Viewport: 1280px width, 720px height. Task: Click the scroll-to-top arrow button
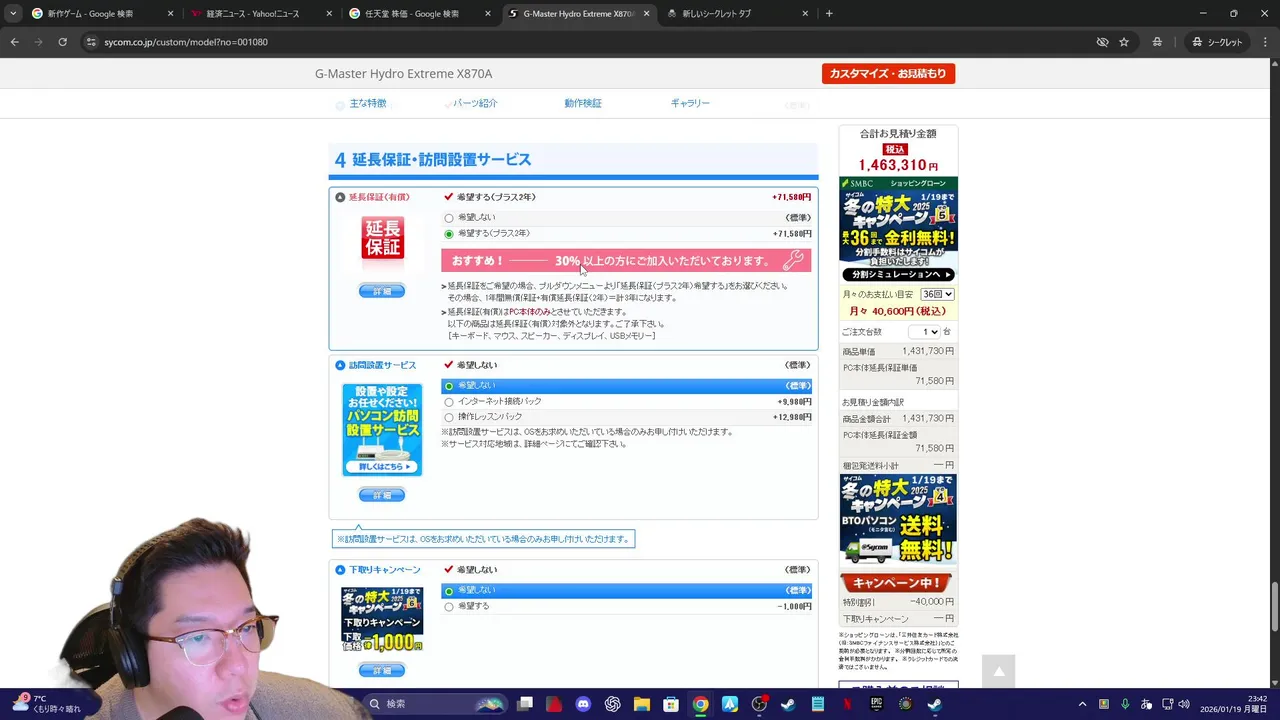click(x=998, y=671)
